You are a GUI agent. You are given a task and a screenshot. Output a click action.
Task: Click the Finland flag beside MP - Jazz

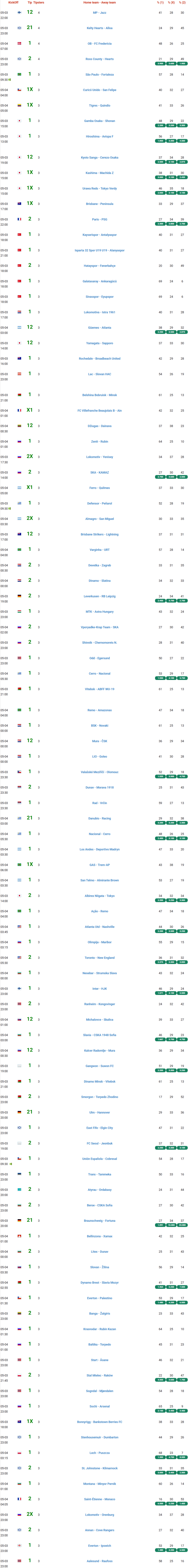pos(19,12)
